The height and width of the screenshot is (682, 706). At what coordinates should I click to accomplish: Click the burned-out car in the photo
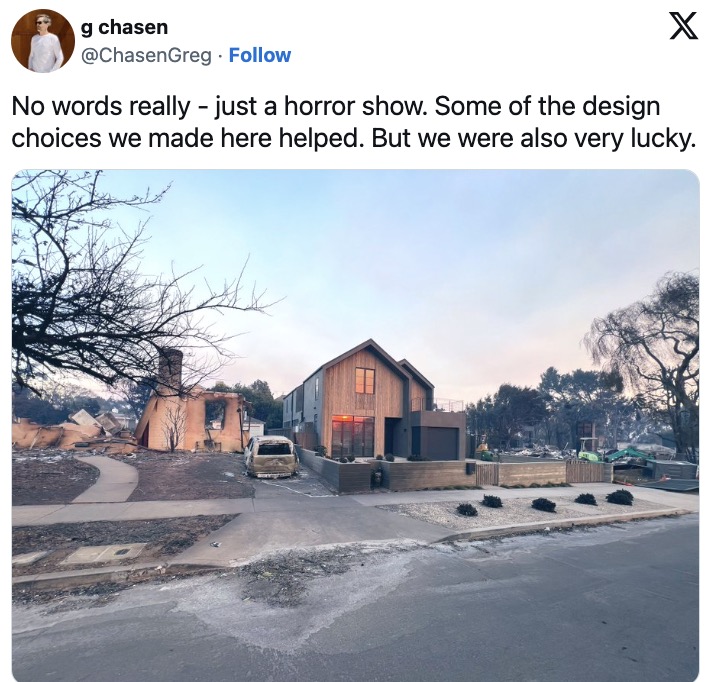pyautogui.click(x=271, y=456)
